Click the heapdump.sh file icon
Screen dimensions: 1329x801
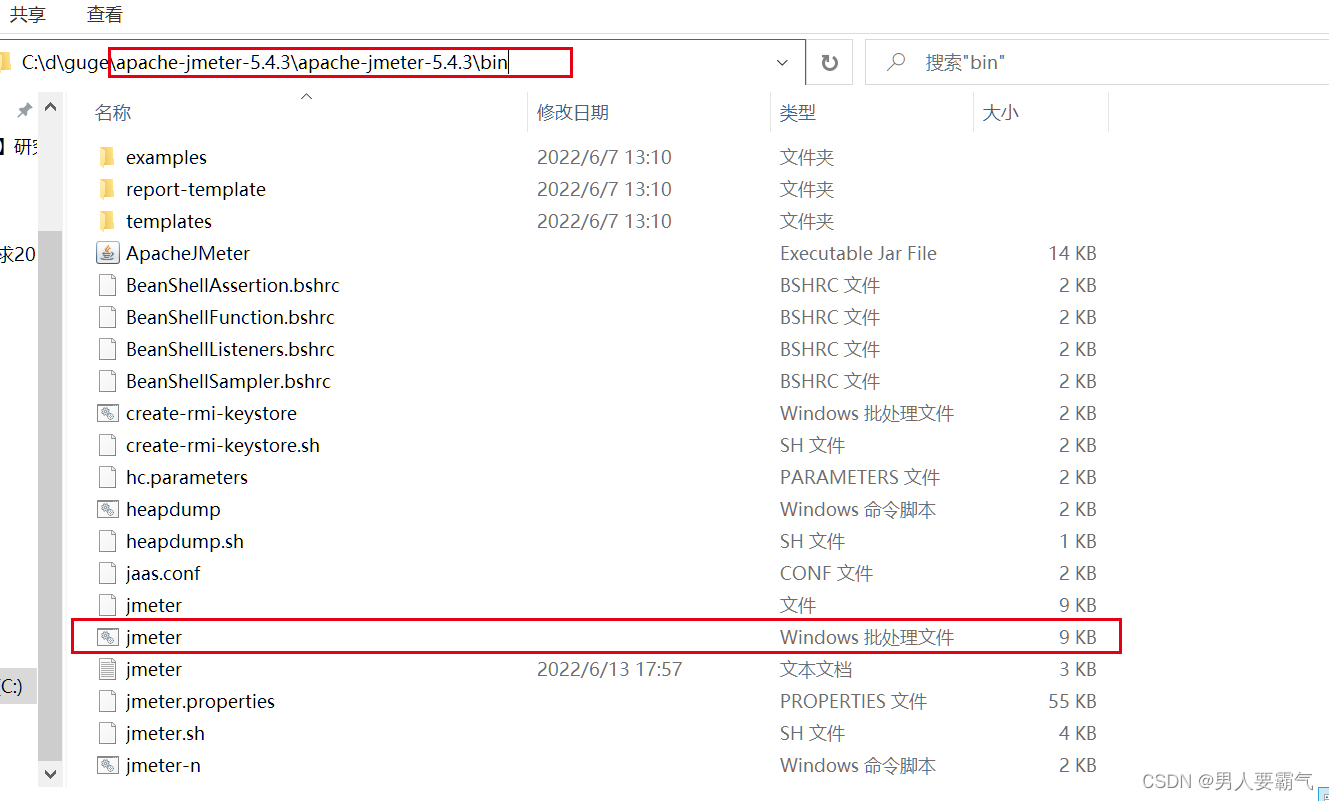[x=108, y=541]
